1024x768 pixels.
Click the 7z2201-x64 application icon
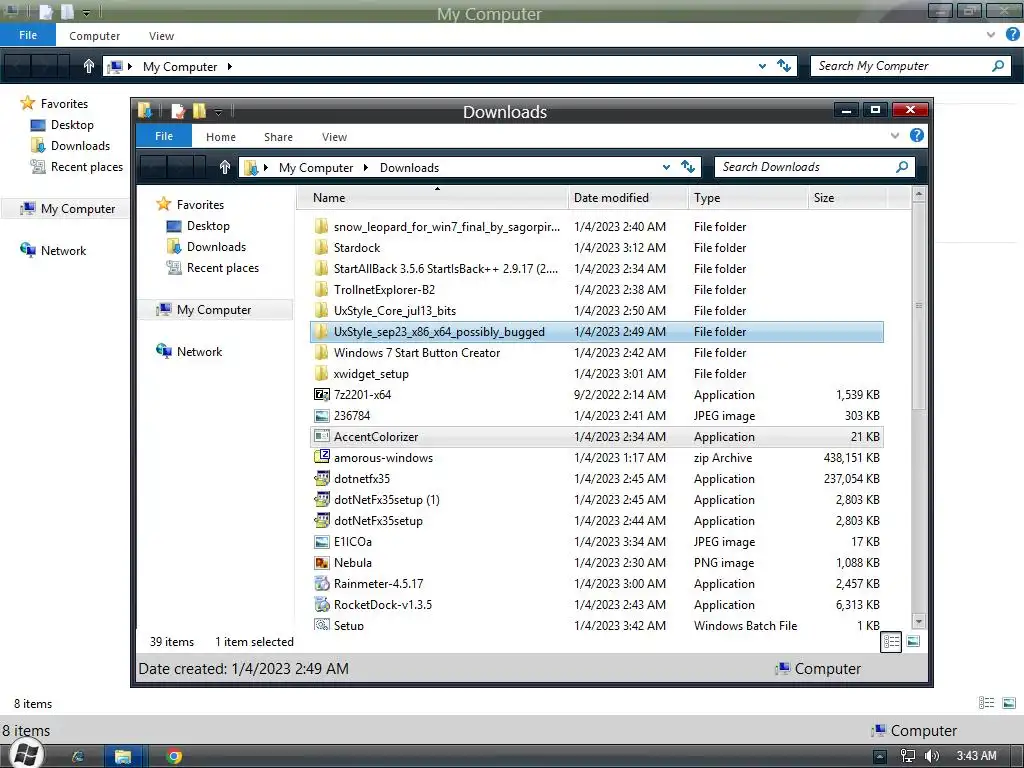[x=321, y=394]
